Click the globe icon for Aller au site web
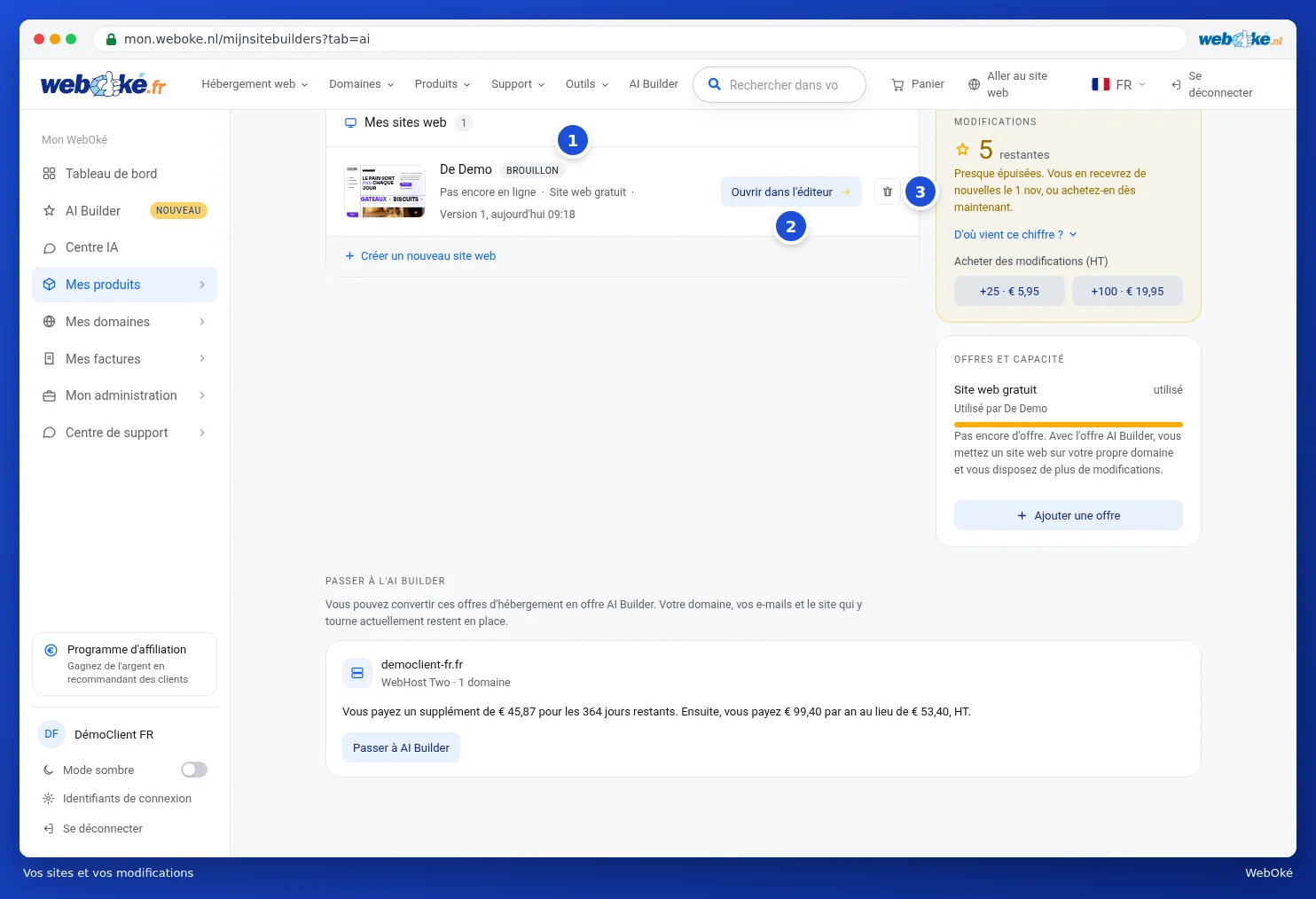 974,84
